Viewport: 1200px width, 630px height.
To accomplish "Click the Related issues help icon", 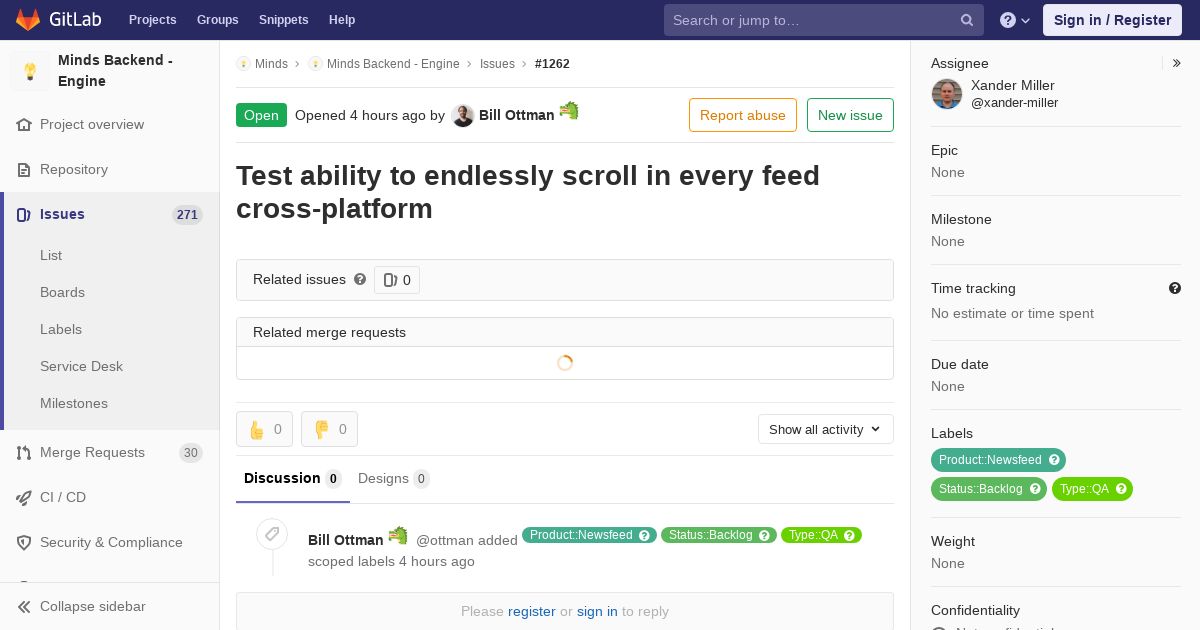I will click(x=360, y=279).
